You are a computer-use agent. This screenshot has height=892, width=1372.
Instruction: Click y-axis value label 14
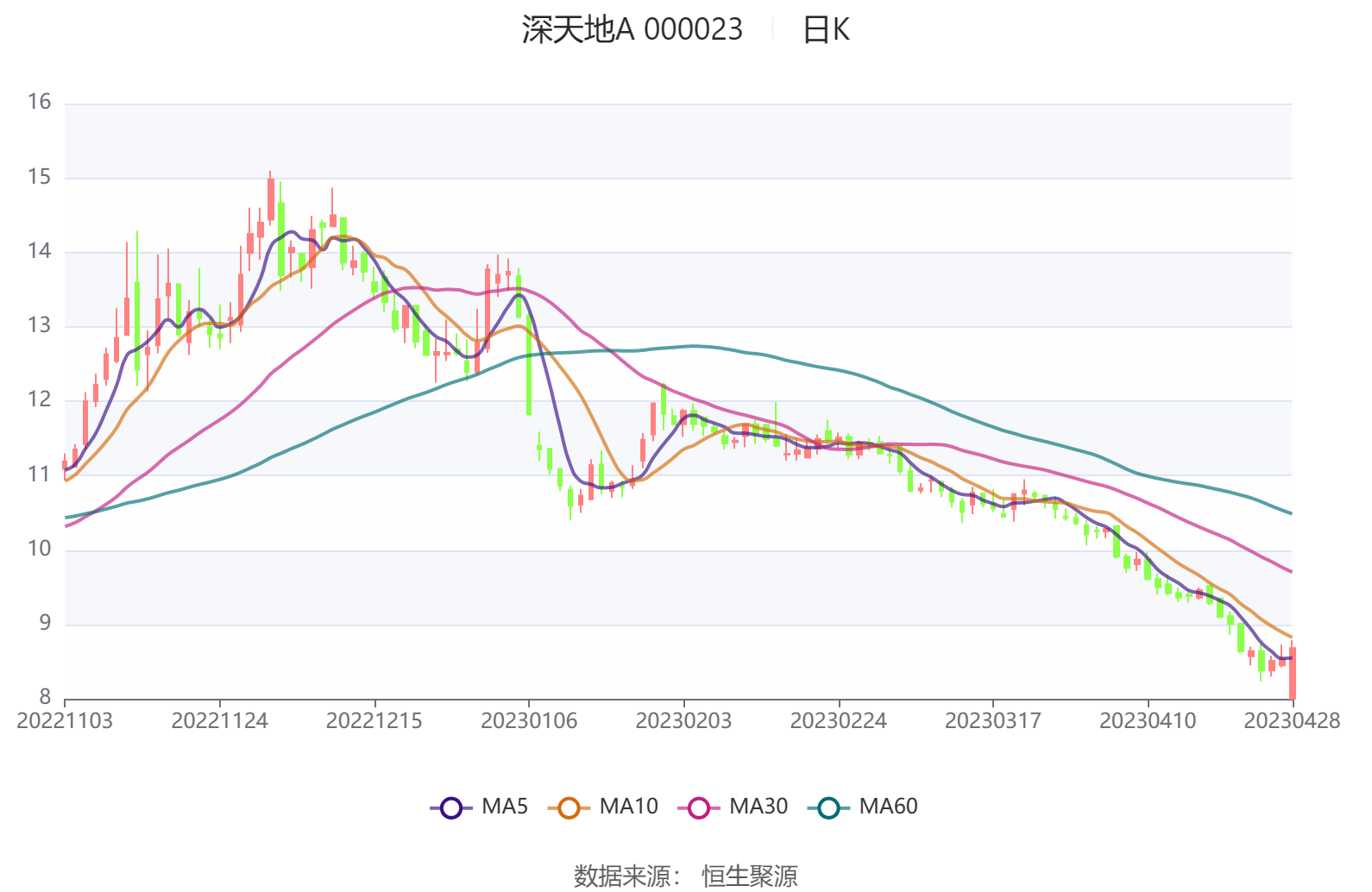tap(40, 251)
